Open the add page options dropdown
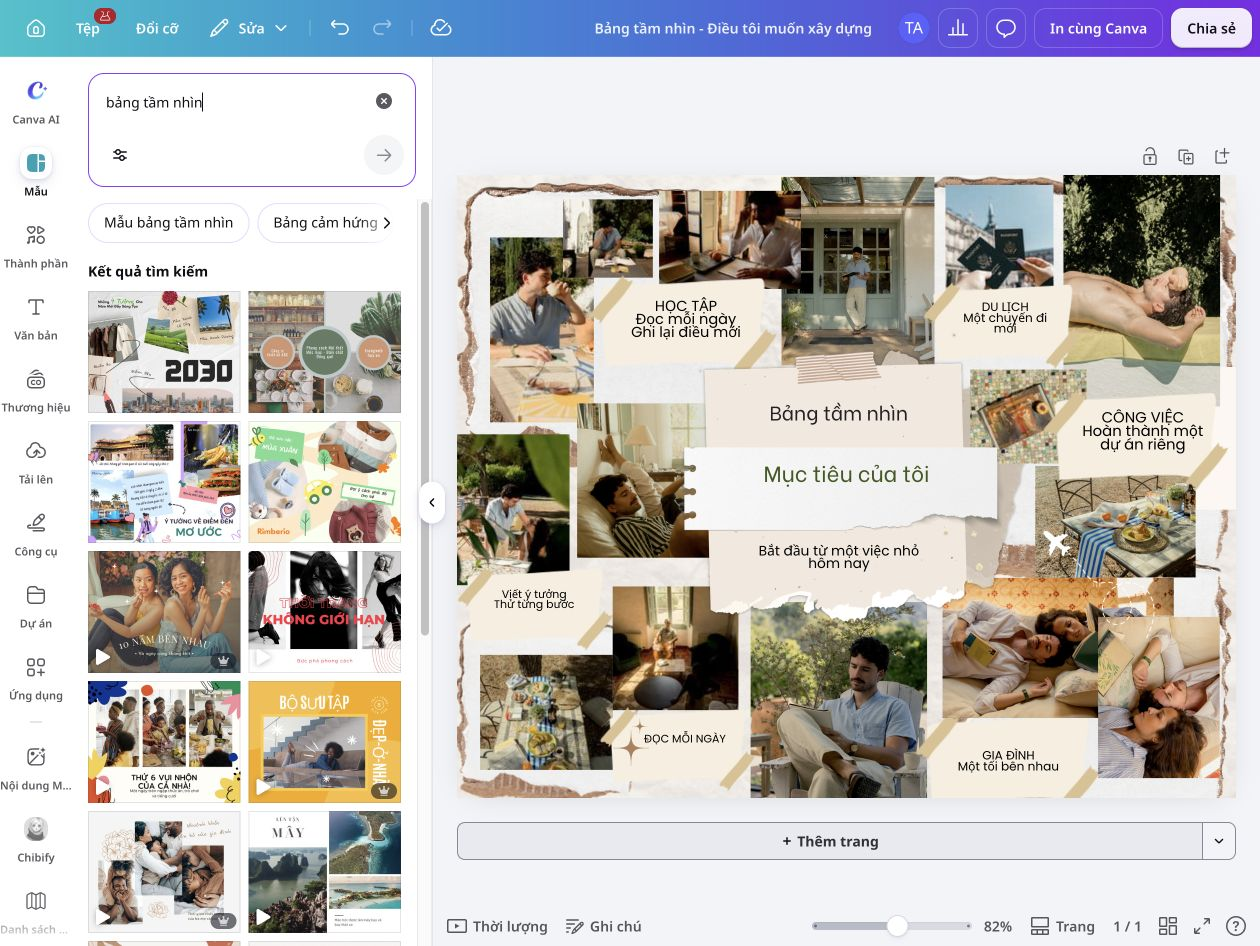Viewport: 1260px width, 946px height. [x=1218, y=841]
